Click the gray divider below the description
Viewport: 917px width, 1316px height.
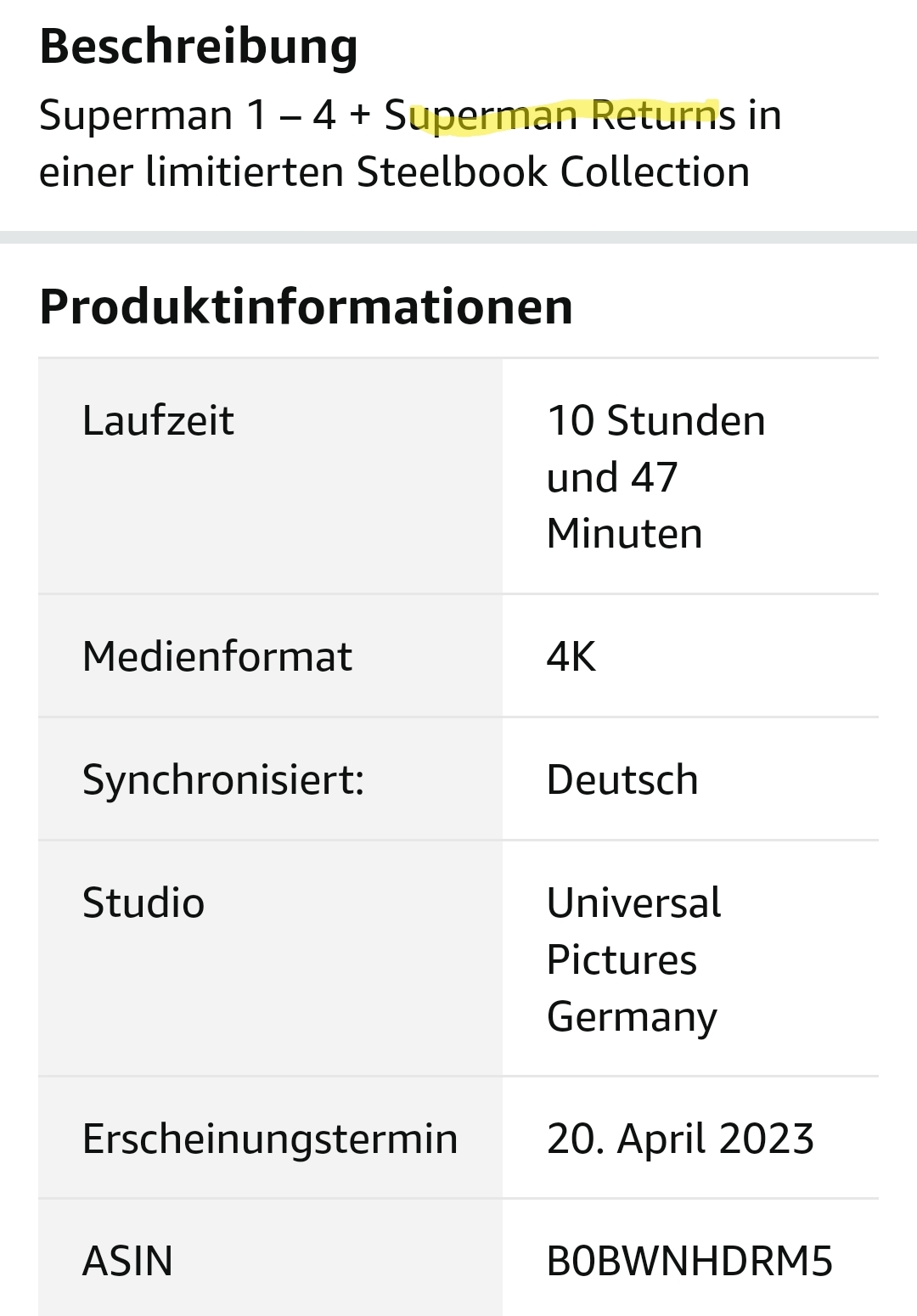[458, 237]
